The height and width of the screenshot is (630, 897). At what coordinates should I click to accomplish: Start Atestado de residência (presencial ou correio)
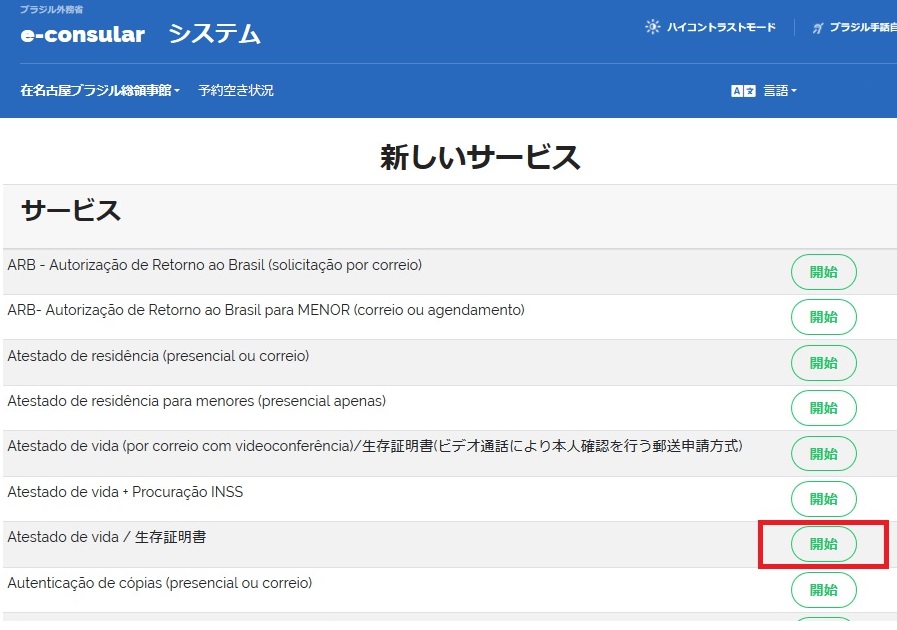click(x=824, y=363)
